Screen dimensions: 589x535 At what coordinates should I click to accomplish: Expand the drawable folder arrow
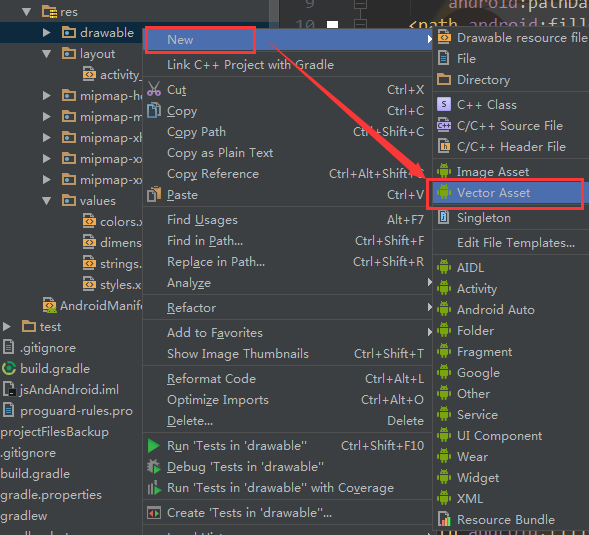tap(47, 32)
